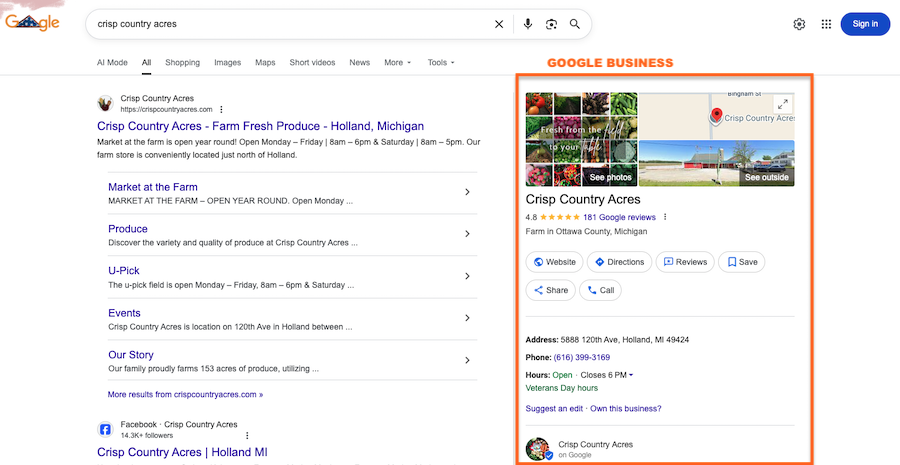Open the AI Mode tab

click(x=112, y=63)
